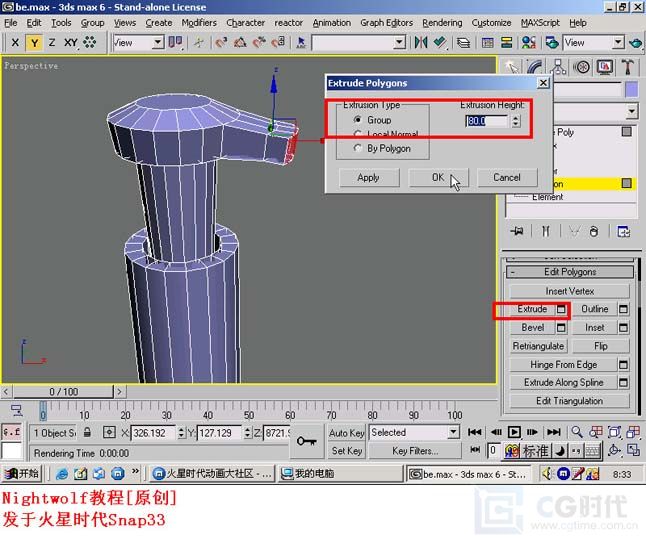Open the Modifier List dropdown
646x539 pixels.
[632, 112]
